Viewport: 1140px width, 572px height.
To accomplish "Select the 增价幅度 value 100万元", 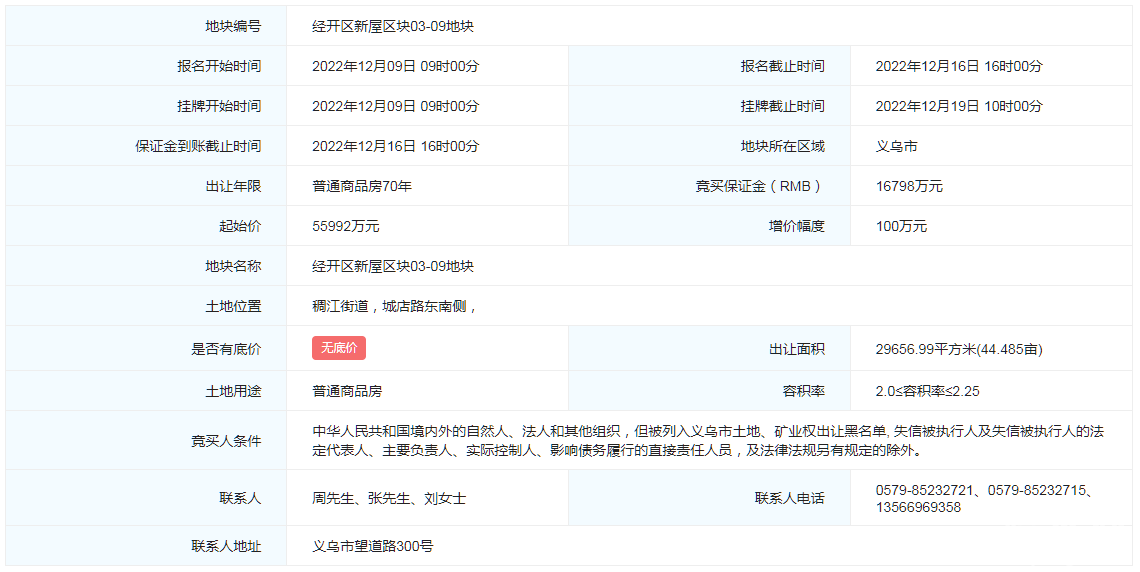I will (x=901, y=226).
